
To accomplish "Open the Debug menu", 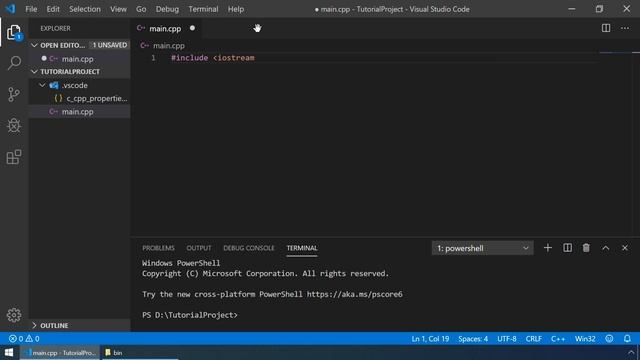I will click(x=167, y=9).
